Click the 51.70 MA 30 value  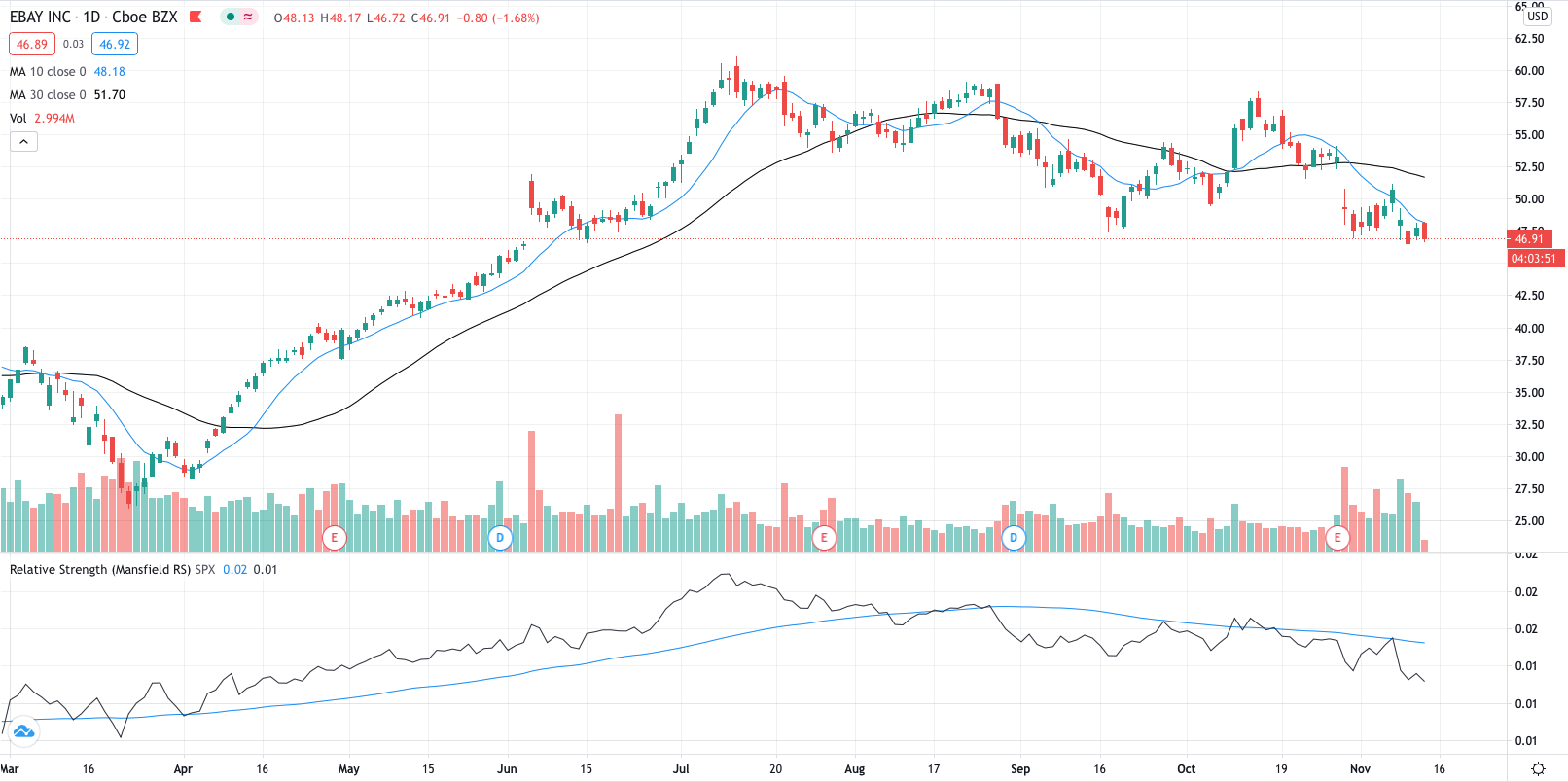coord(110,94)
